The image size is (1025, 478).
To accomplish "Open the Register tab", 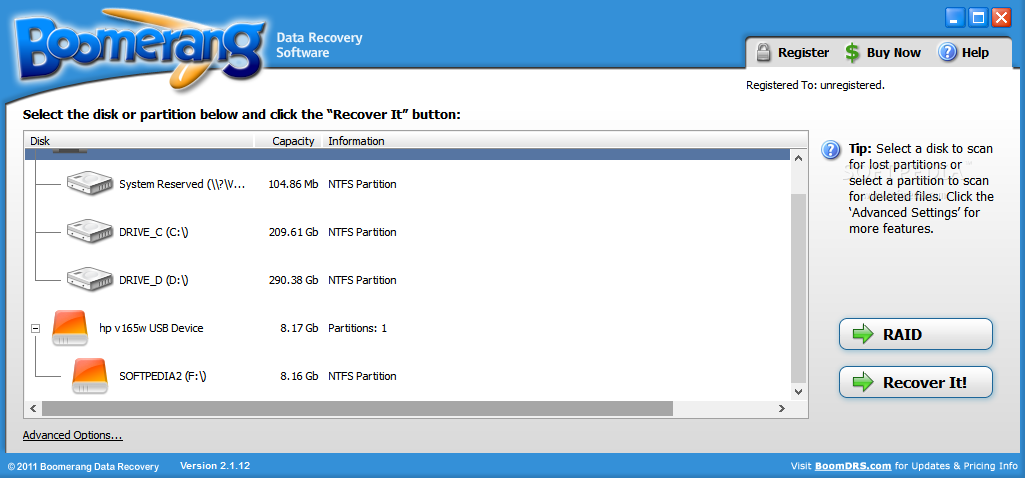I will point(792,52).
